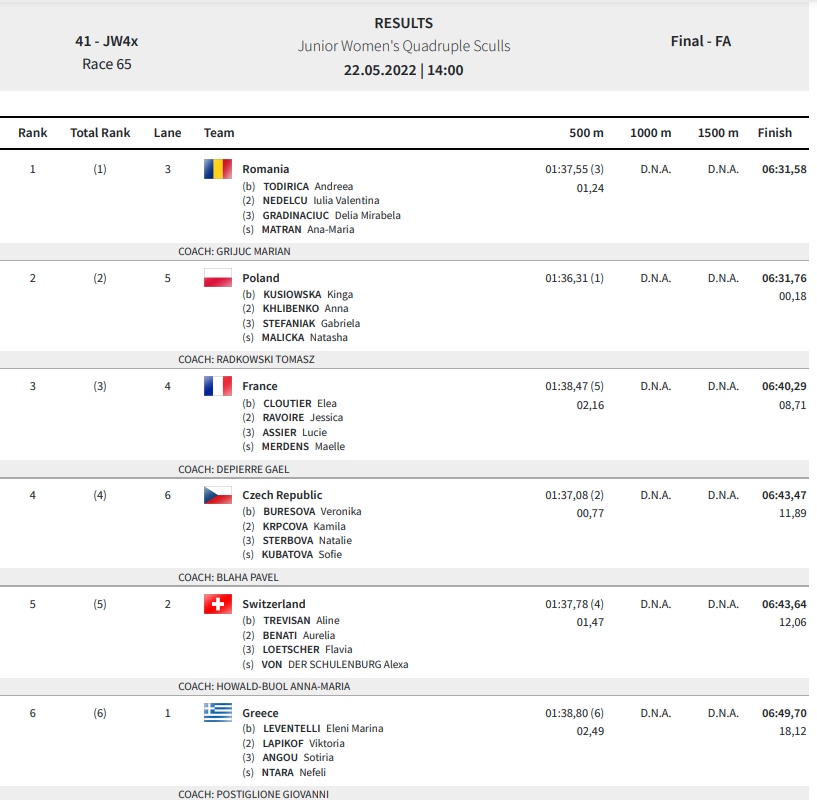The image size is (817, 800).
Task: Click rower name TODIRICA Andreea
Action: click(308, 187)
